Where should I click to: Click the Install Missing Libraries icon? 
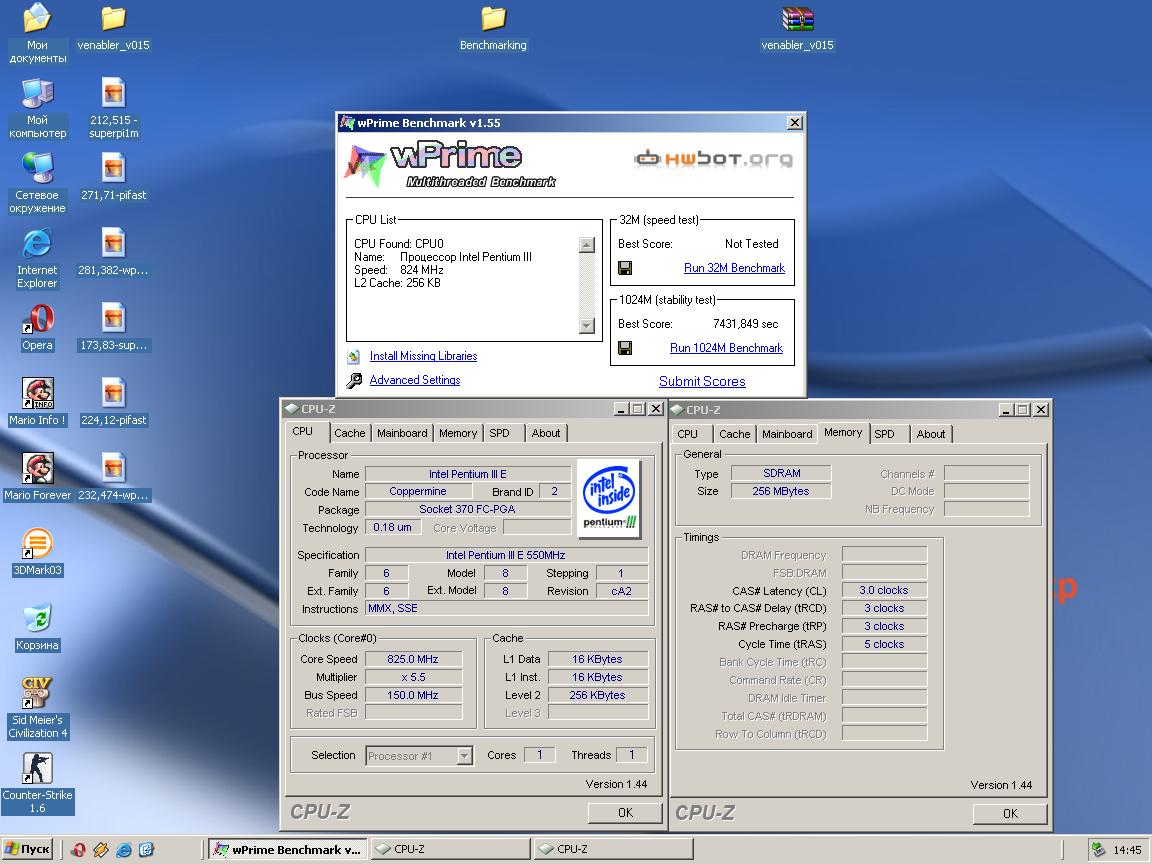(x=354, y=356)
